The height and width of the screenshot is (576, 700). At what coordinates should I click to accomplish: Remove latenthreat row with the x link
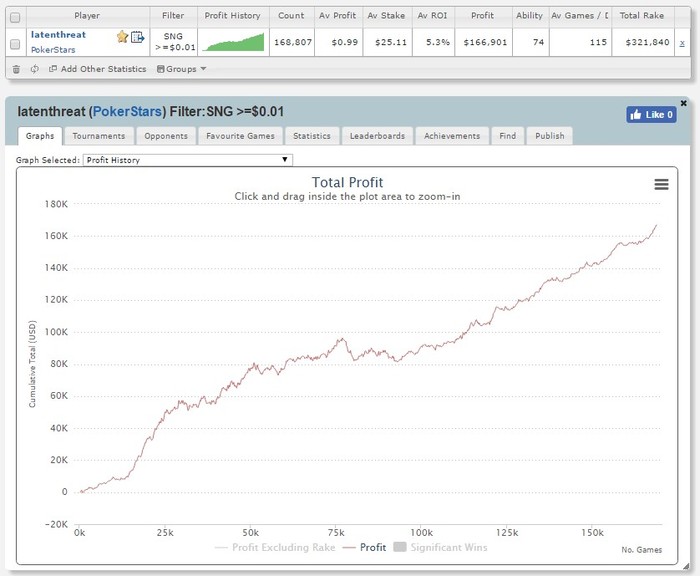click(682, 43)
